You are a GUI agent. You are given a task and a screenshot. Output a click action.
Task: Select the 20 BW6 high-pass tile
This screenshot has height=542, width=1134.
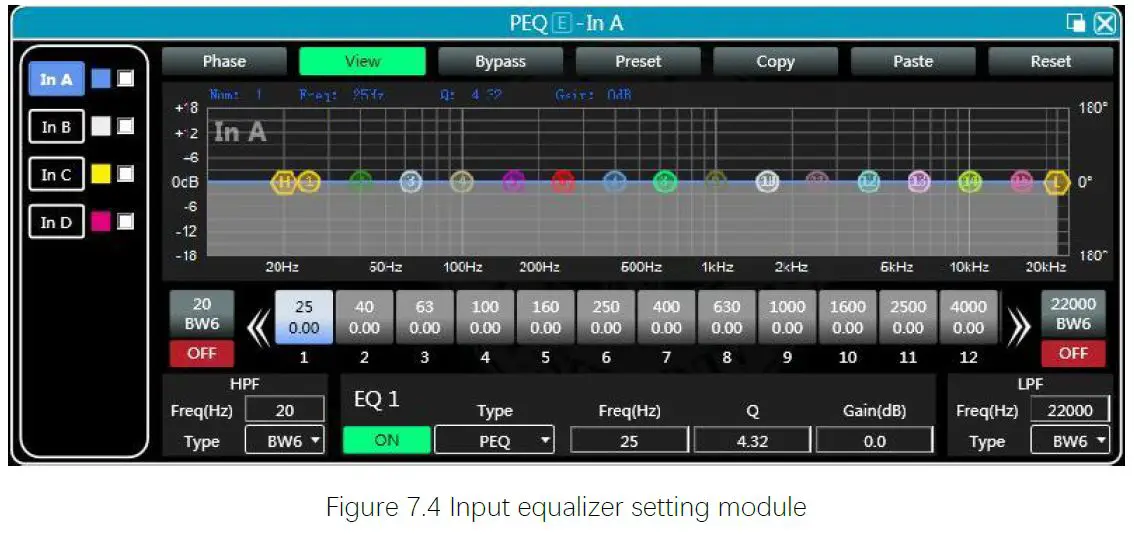(x=202, y=315)
